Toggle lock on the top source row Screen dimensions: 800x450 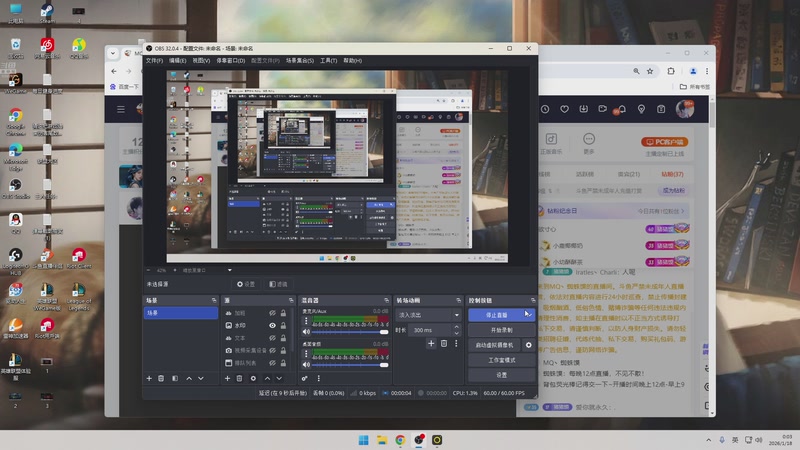click(283, 313)
